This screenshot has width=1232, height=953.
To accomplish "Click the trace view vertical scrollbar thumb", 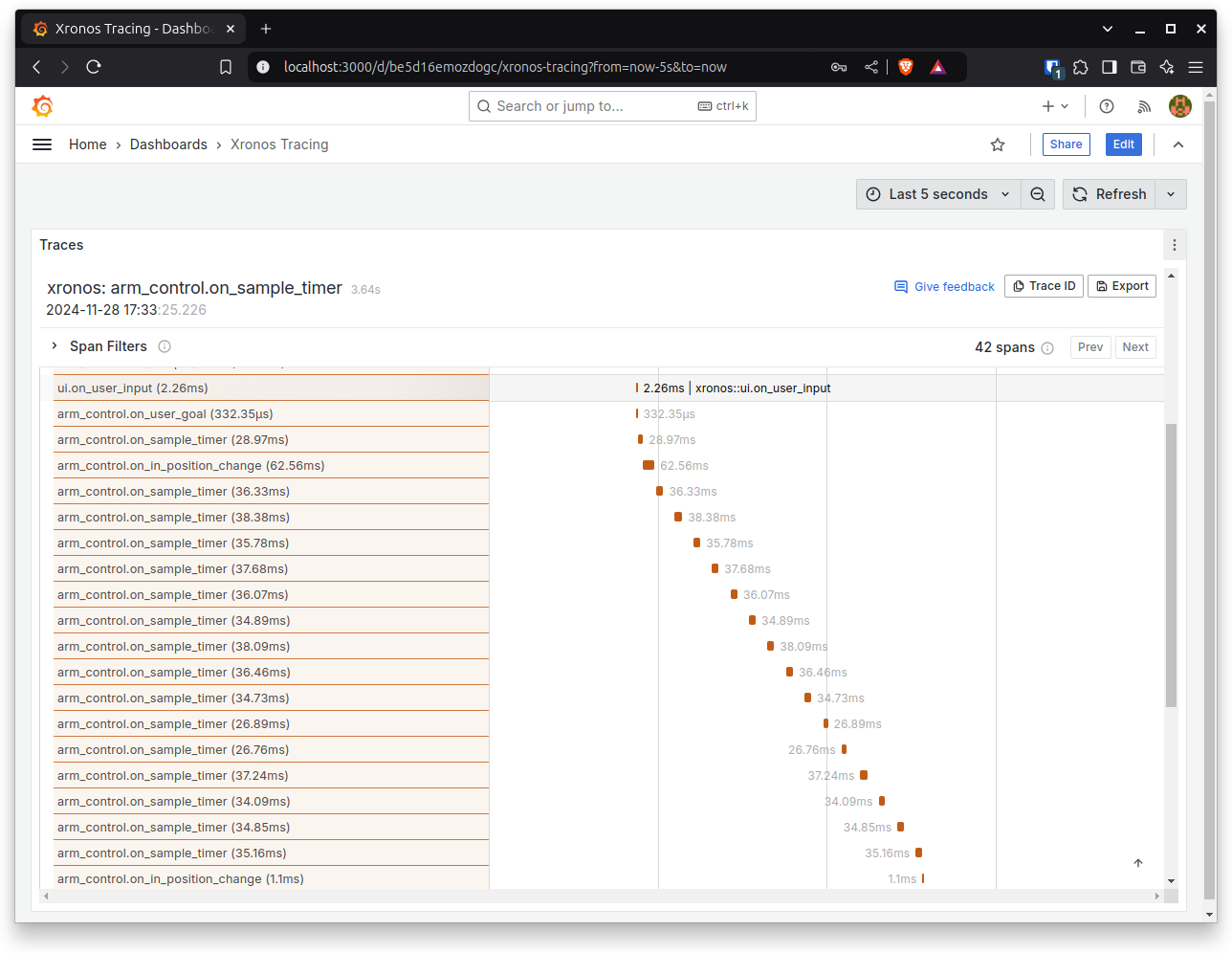I will pyautogui.click(x=1171, y=565).
